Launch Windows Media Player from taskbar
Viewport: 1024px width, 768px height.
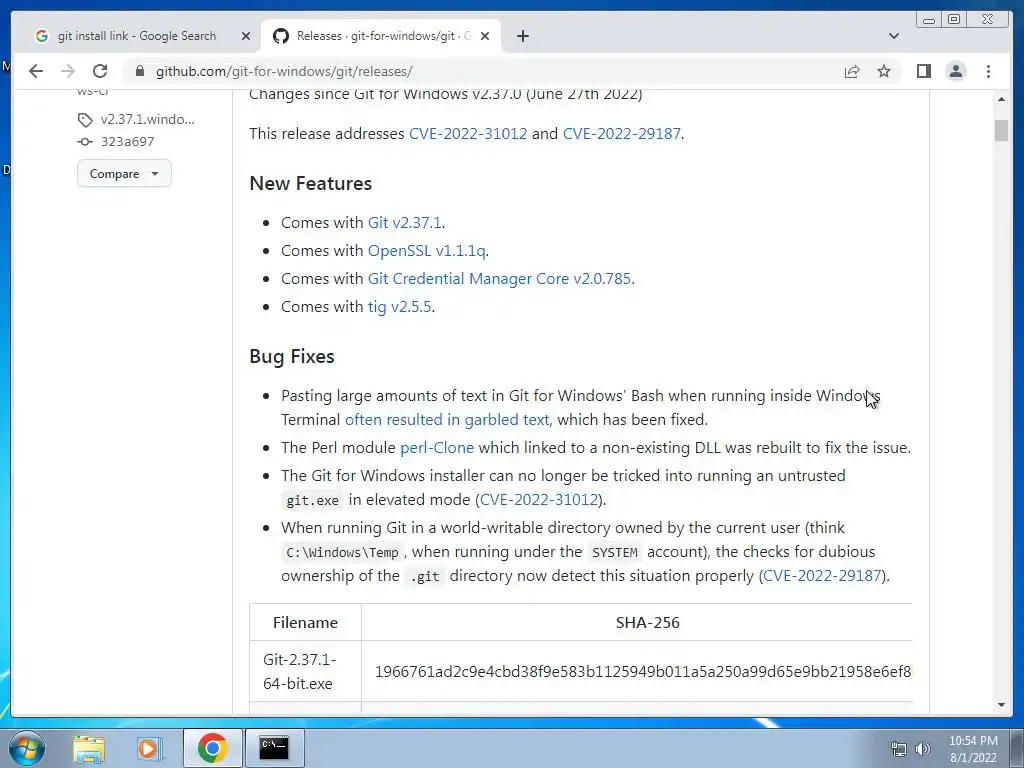tap(149, 748)
